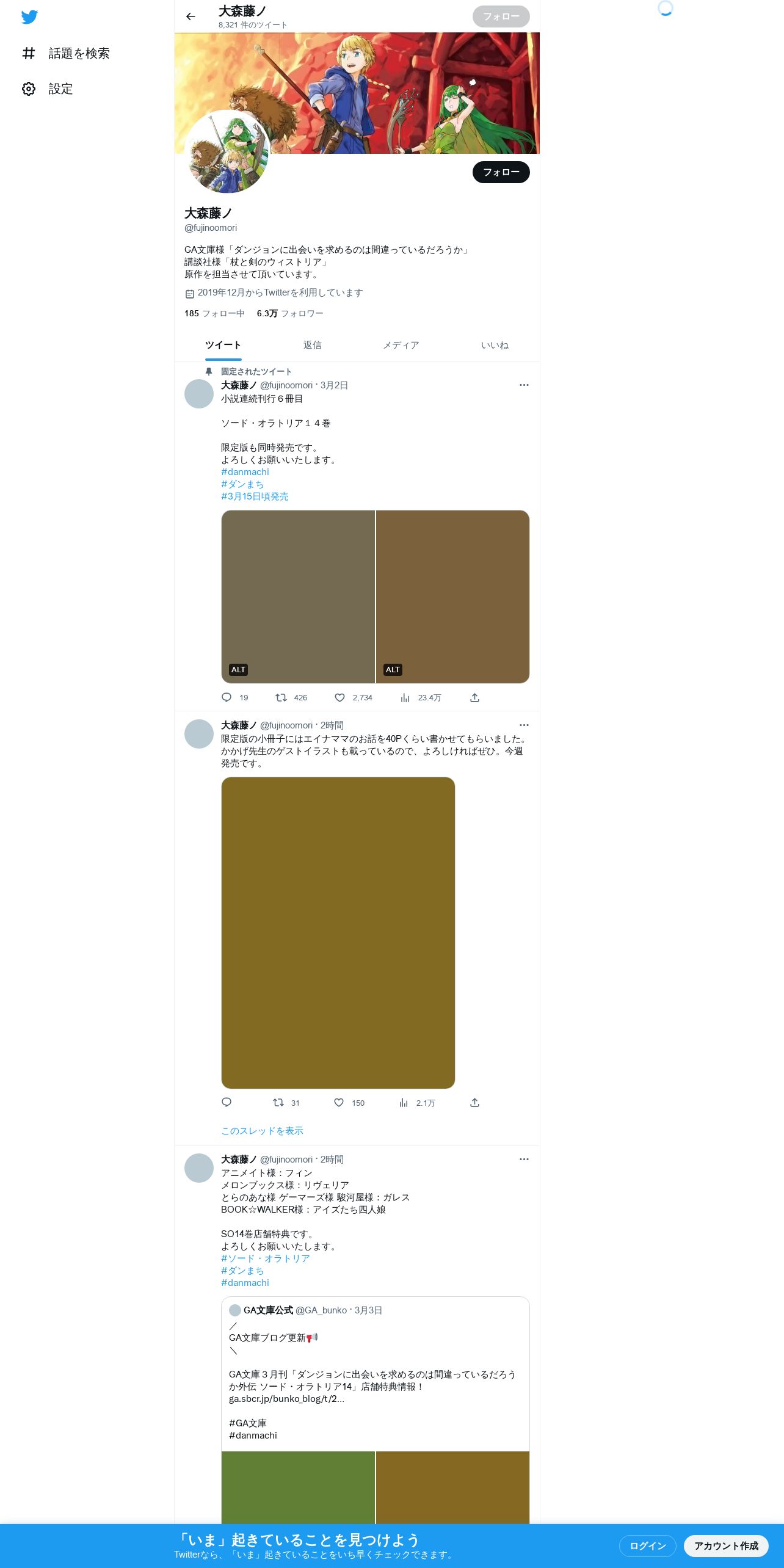
Task: Open more options on the pinned tweet
Action: (524, 385)
